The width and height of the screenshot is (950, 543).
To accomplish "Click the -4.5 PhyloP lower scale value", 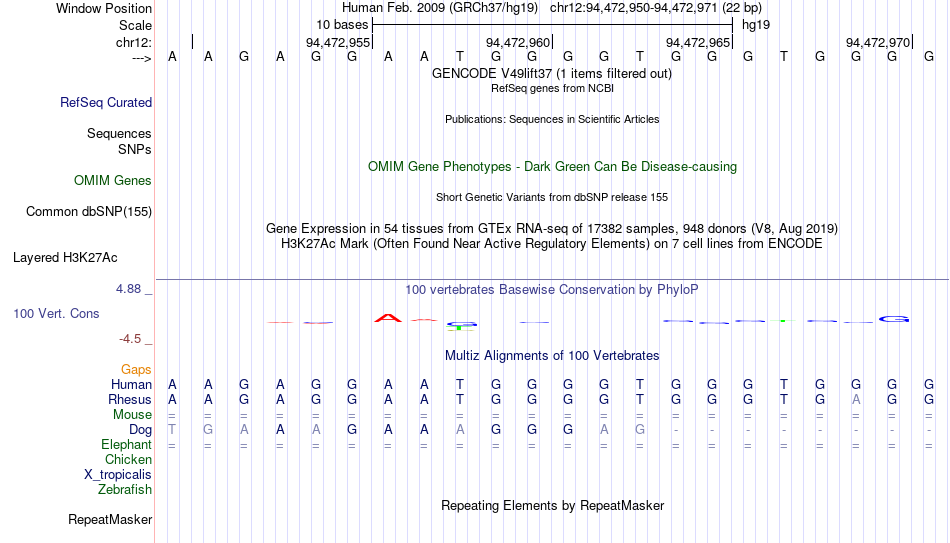I will coord(130,339).
